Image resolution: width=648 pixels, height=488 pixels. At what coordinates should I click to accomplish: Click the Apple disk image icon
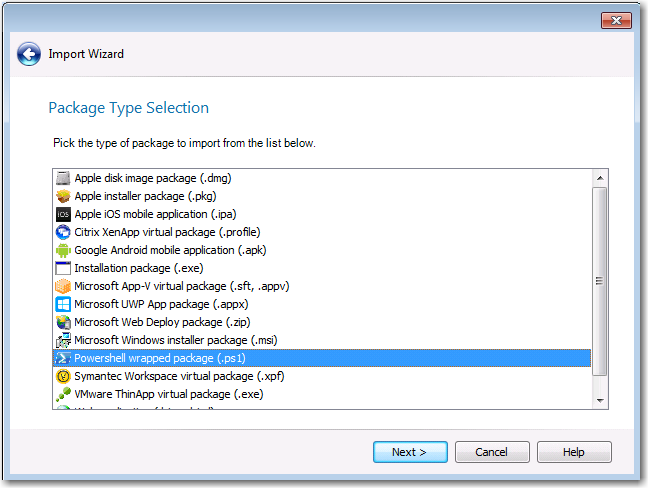click(x=63, y=178)
